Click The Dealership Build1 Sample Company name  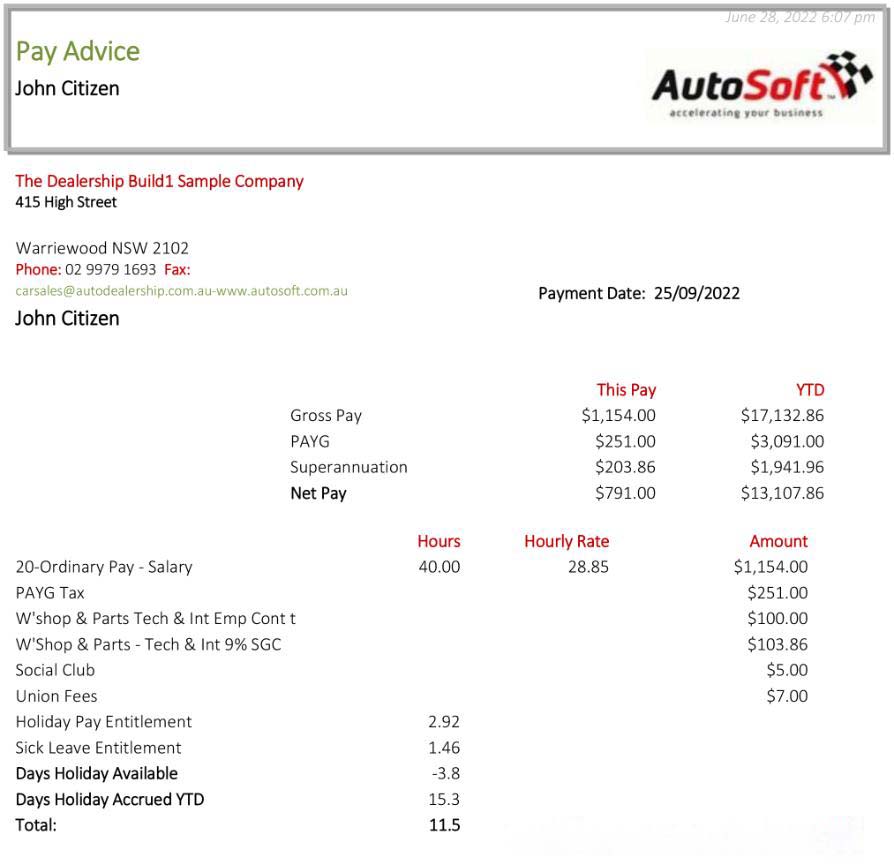tap(159, 181)
